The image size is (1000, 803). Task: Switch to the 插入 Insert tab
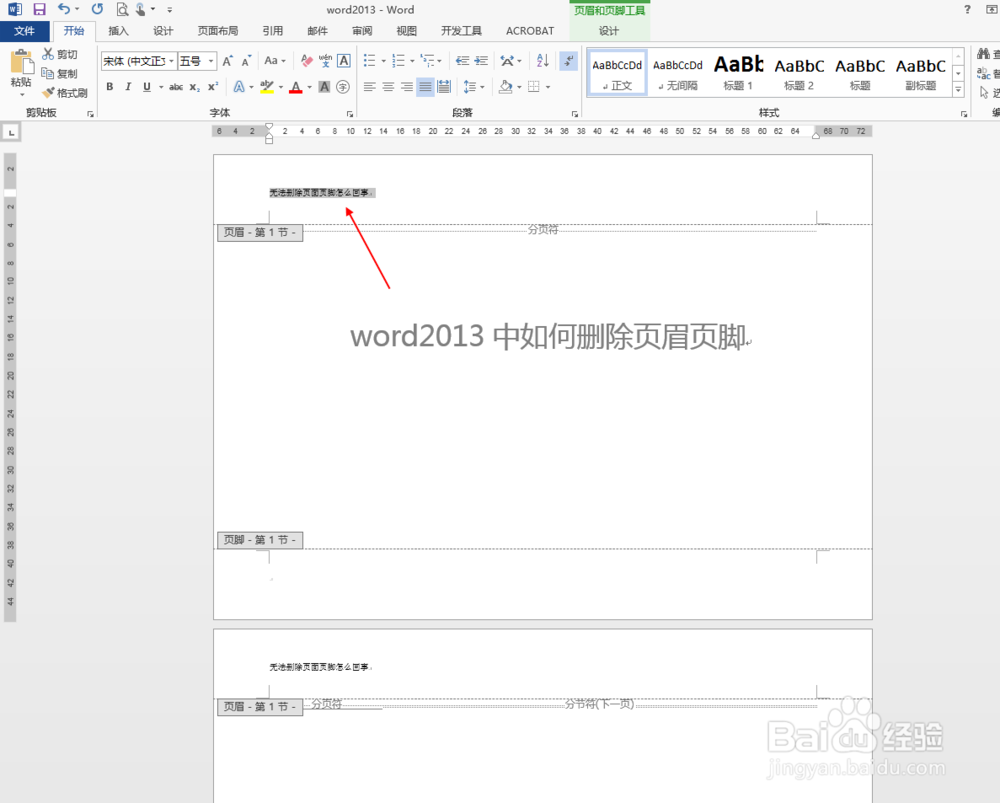118,31
